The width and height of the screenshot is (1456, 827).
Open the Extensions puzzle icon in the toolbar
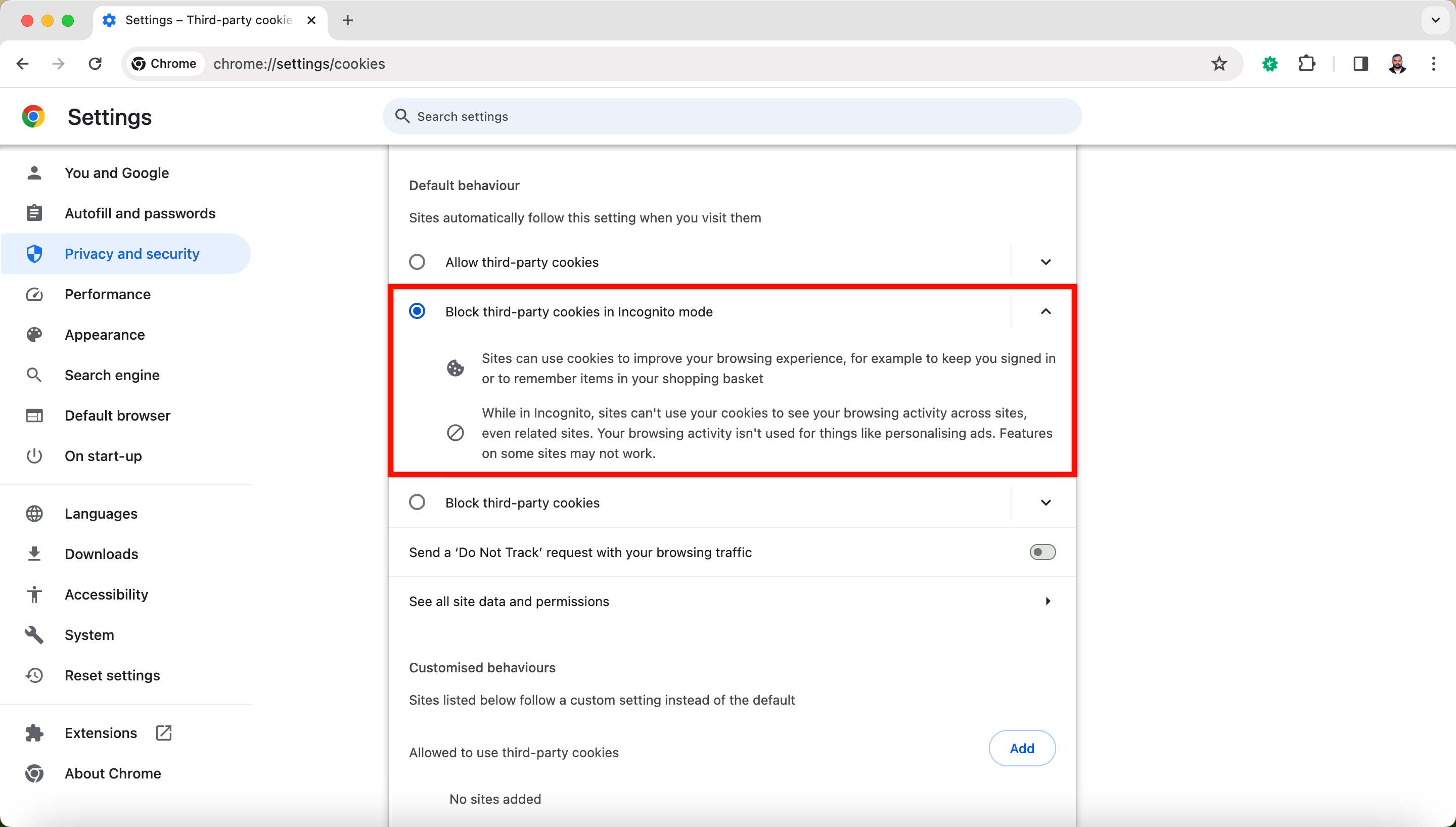coord(1307,64)
